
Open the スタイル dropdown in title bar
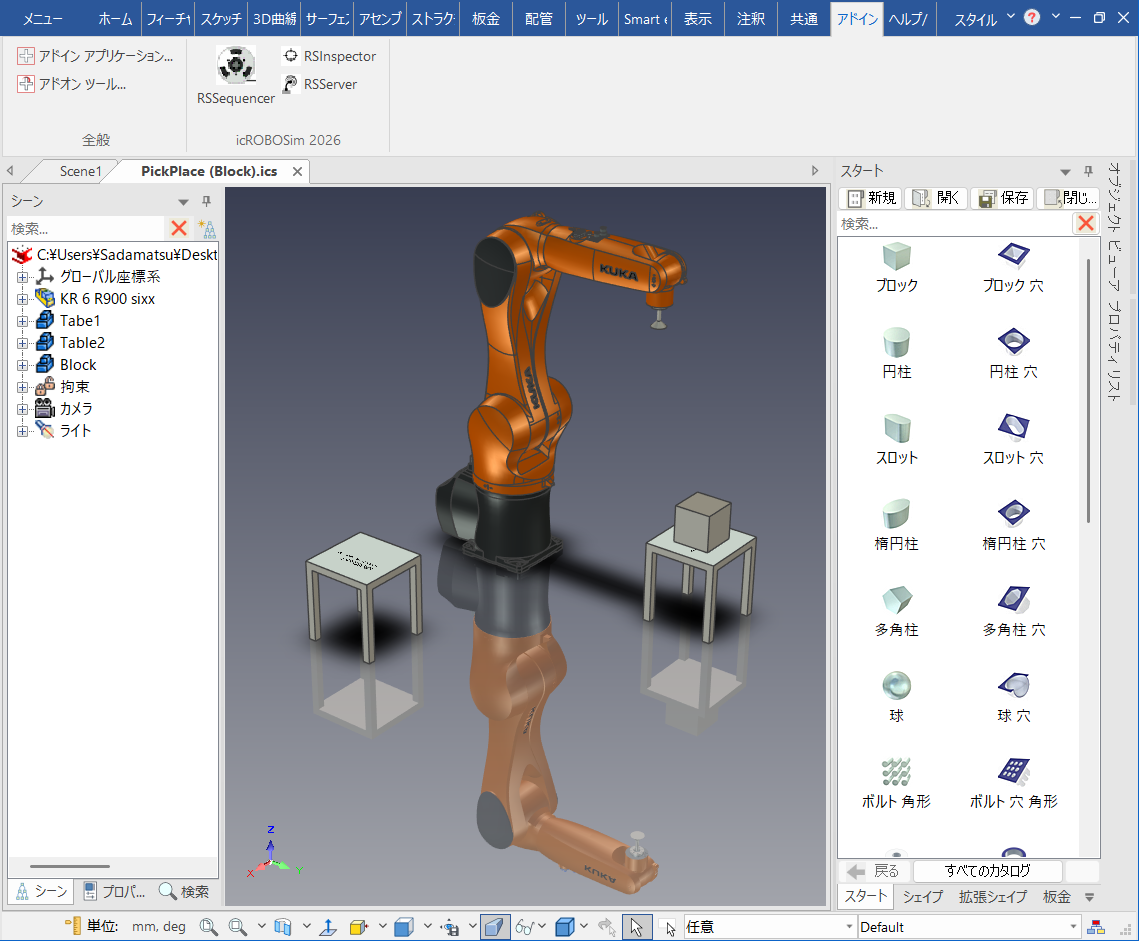(984, 19)
